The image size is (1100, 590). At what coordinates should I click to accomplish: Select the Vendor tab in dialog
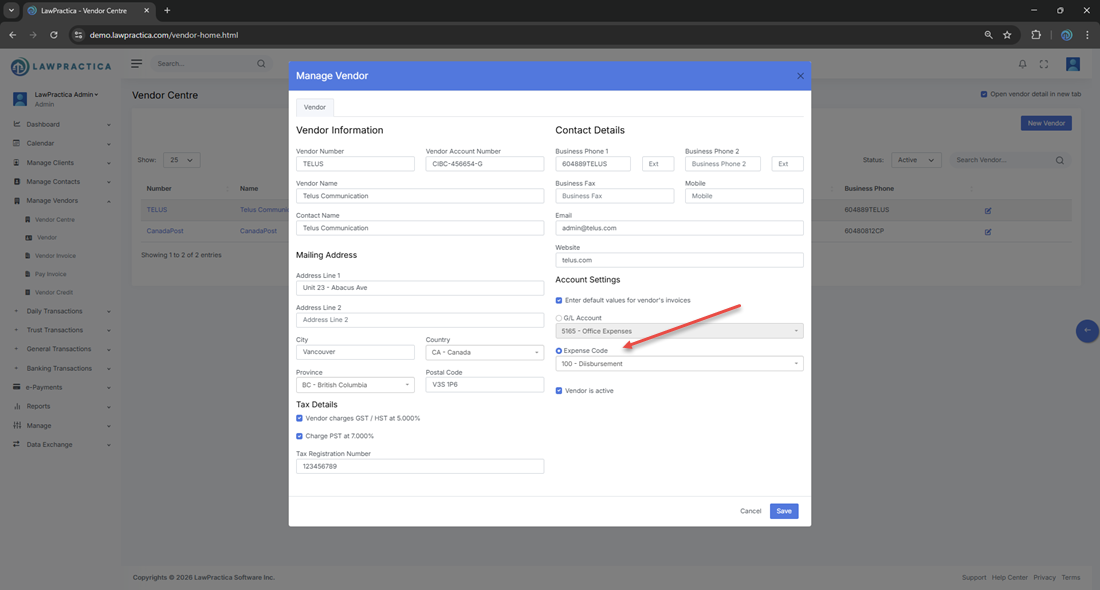tap(315, 107)
